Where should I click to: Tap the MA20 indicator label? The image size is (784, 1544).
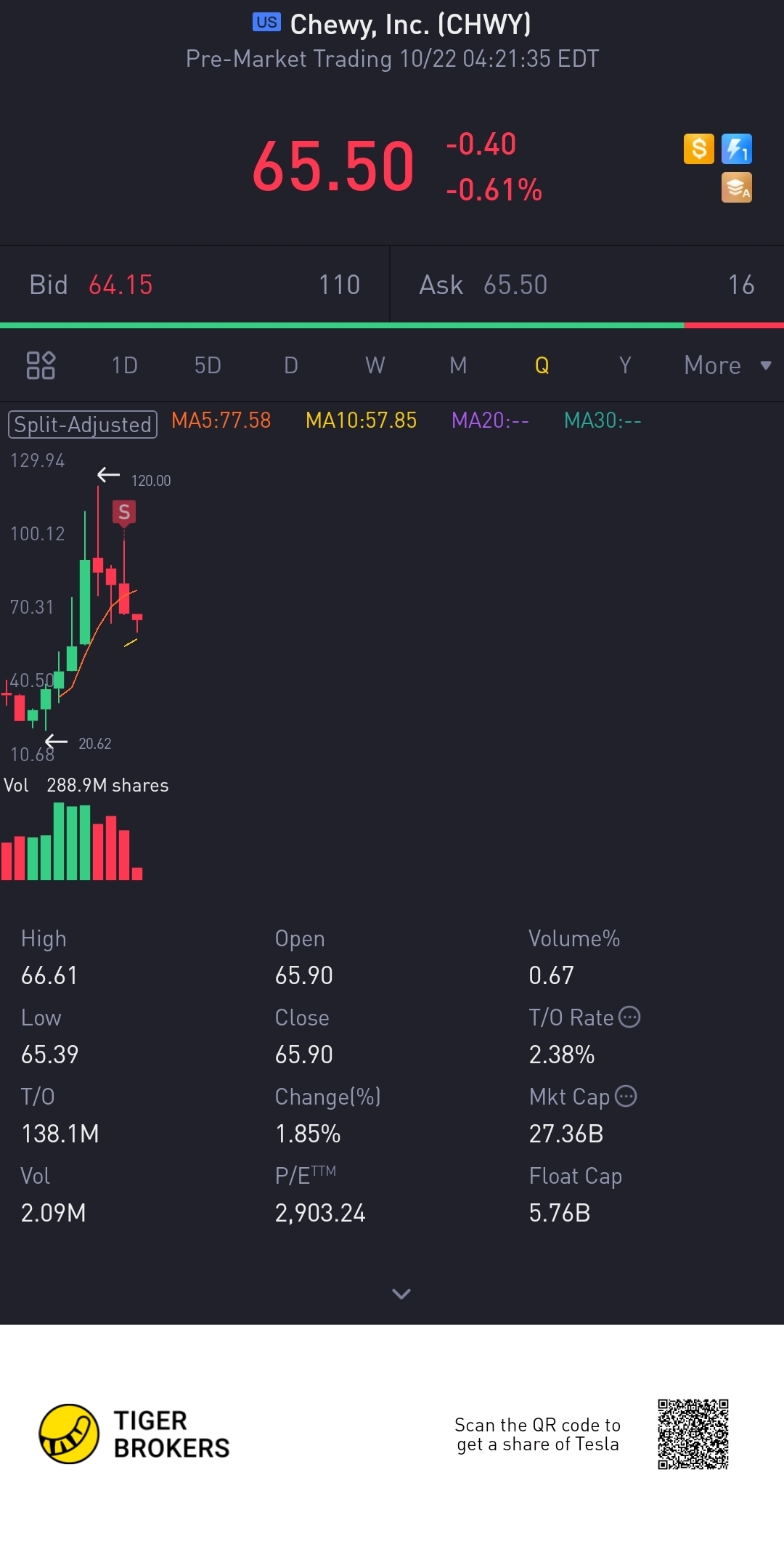(490, 420)
